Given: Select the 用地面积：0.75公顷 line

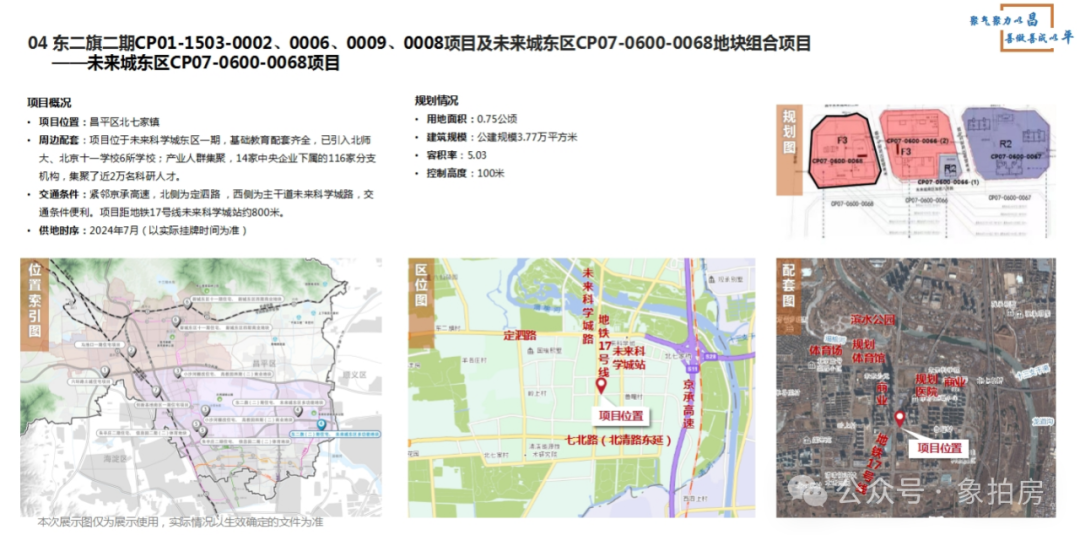Looking at the screenshot, I should [x=472, y=118].
